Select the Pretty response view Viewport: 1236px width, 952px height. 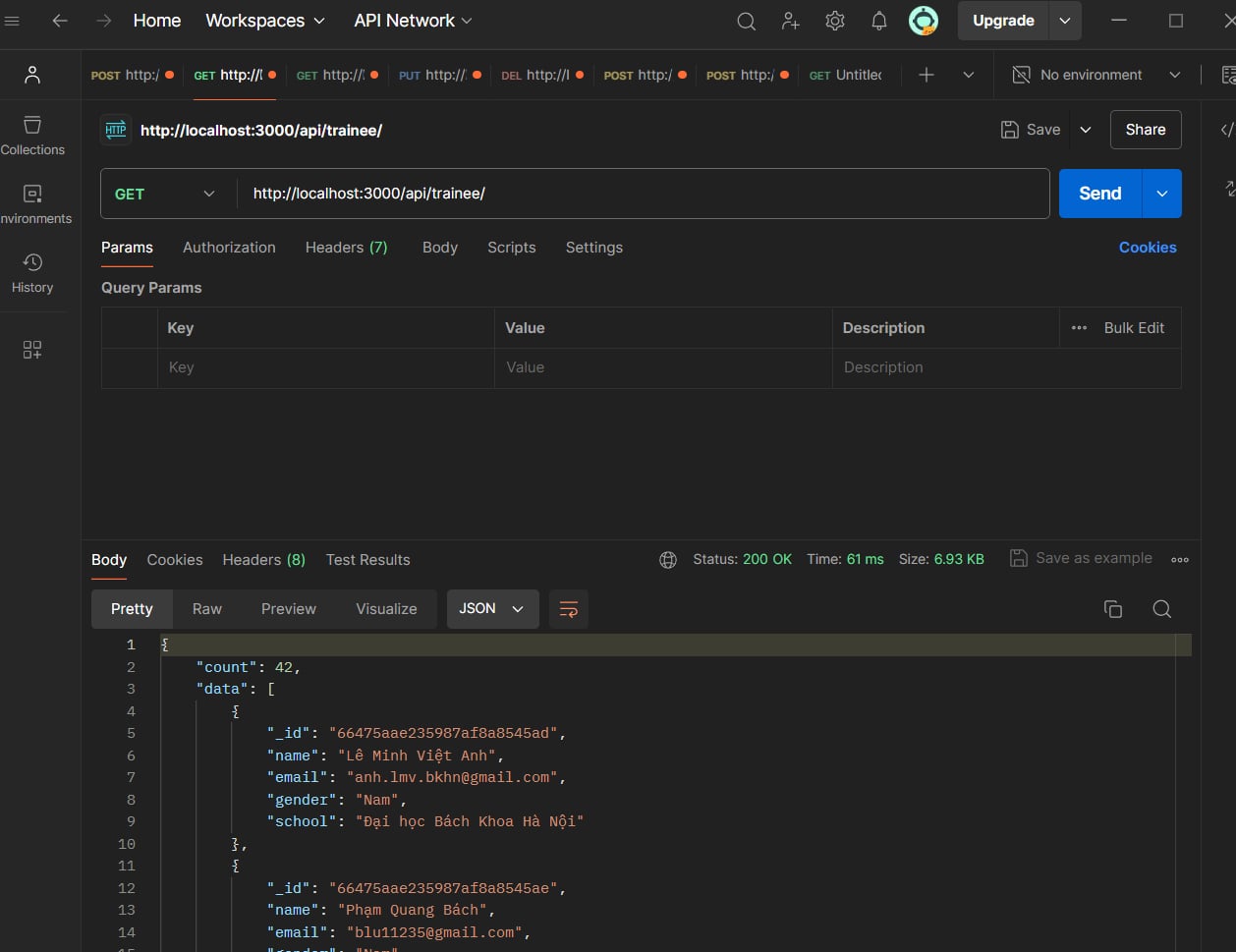(132, 609)
